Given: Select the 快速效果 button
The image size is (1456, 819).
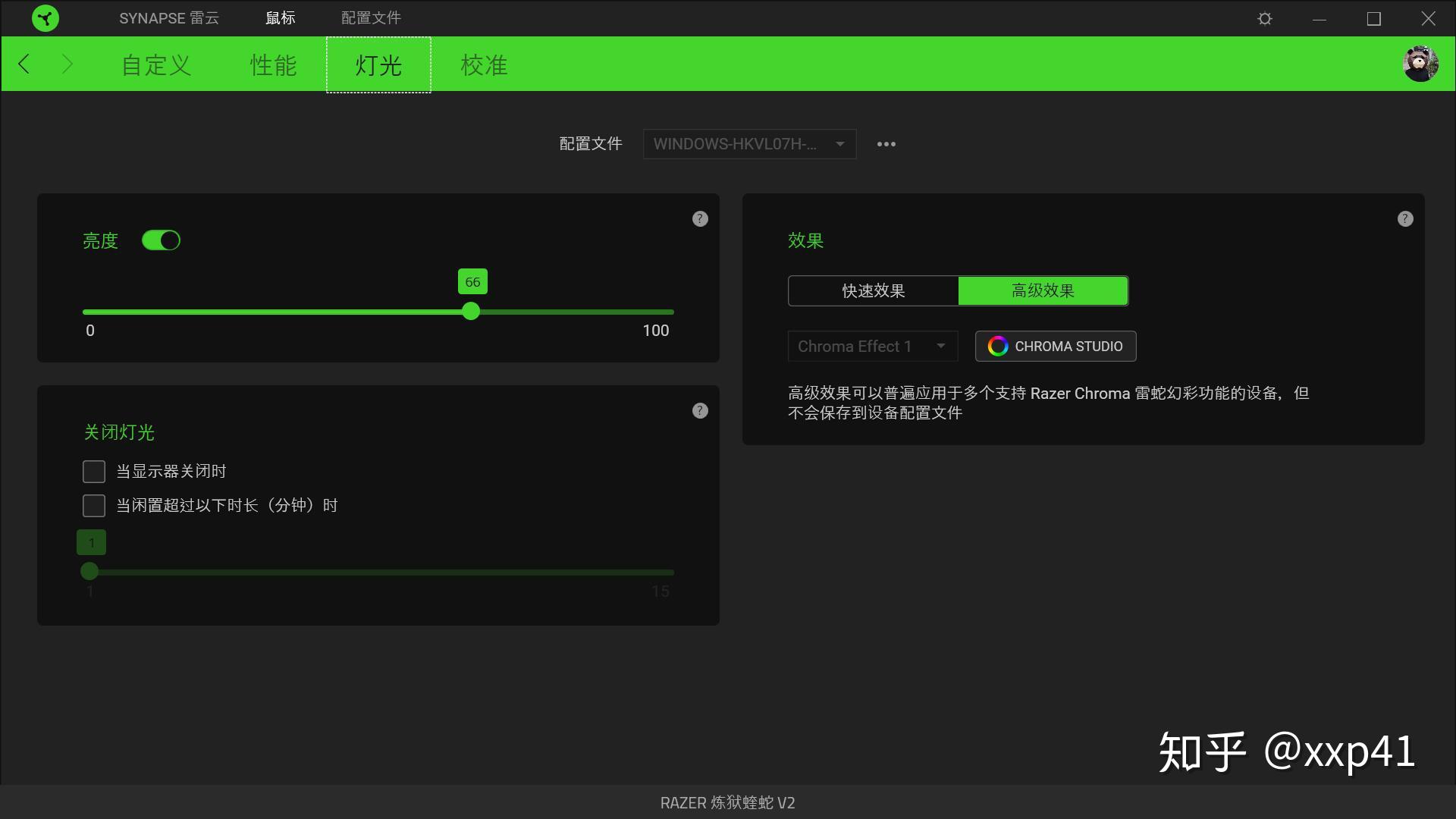Looking at the screenshot, I should click(873, 291).
